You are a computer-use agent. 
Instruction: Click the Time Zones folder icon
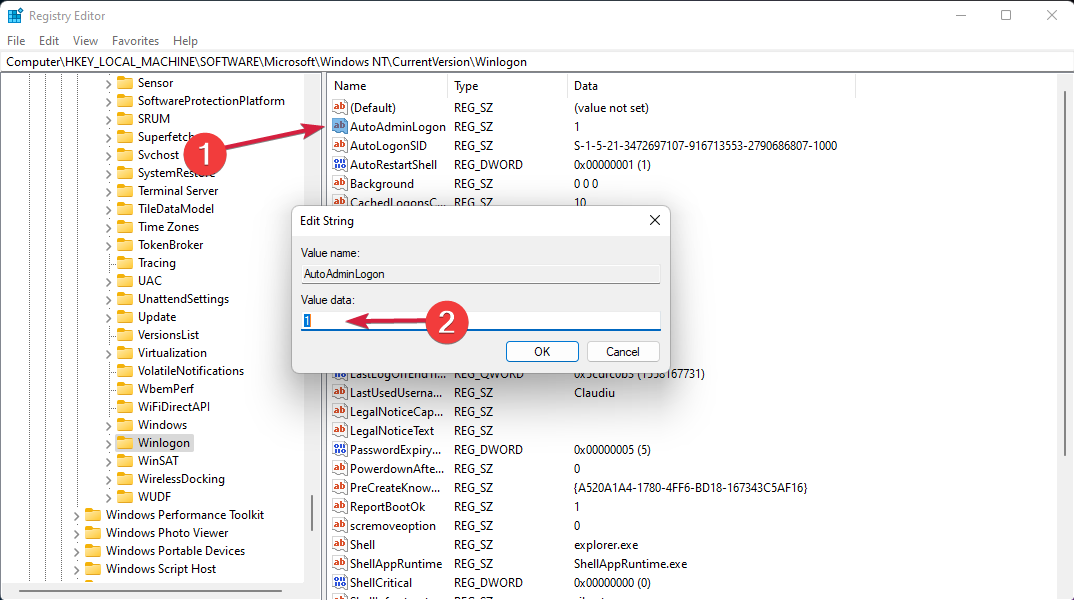[x=125, y=227]
